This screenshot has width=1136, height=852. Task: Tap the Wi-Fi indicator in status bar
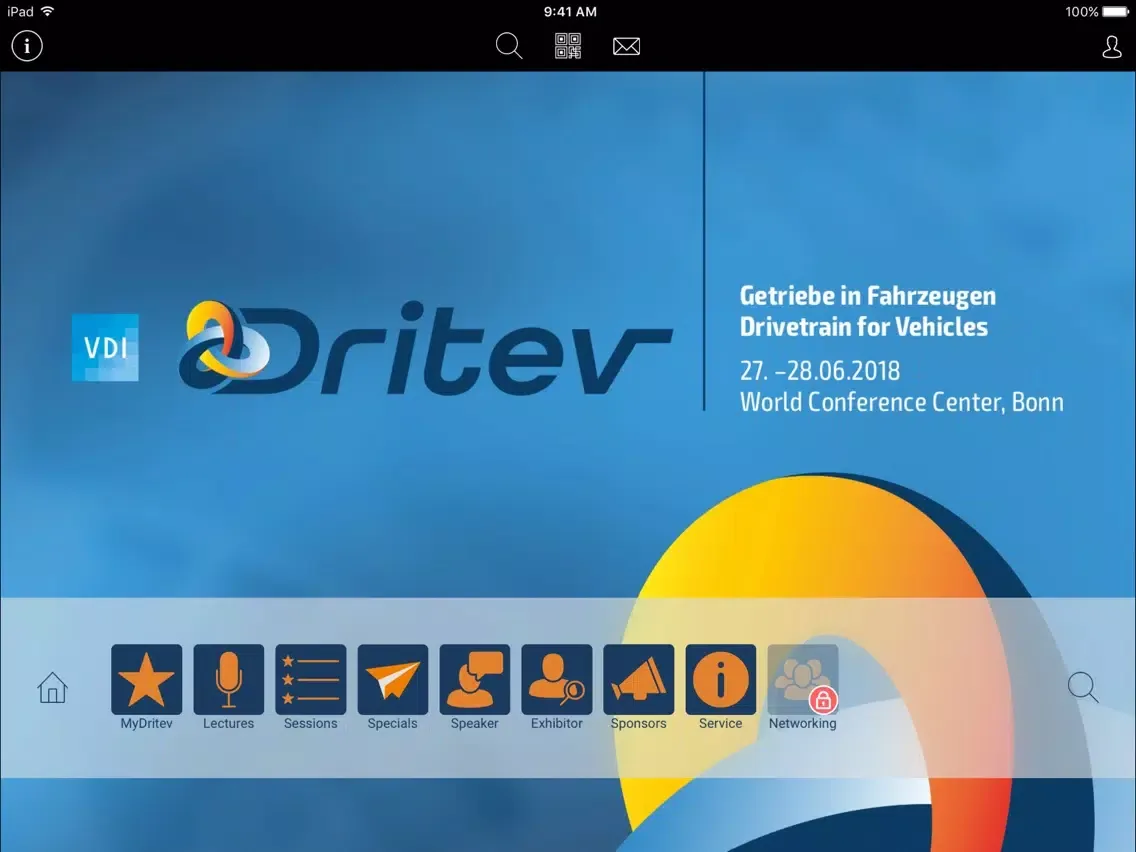tap(48, 11)
